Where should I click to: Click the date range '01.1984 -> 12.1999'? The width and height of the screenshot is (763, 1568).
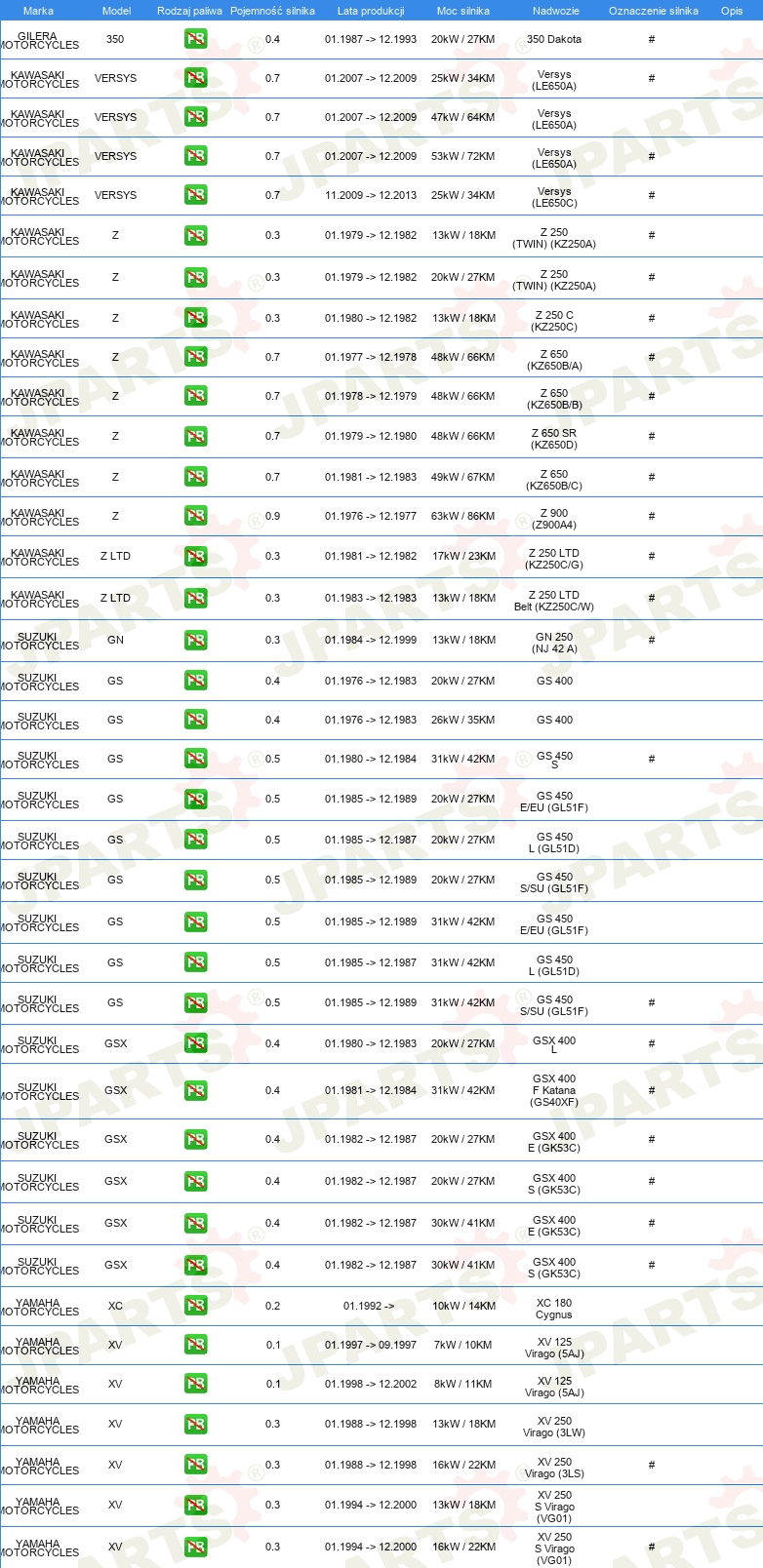pos(371,640)
